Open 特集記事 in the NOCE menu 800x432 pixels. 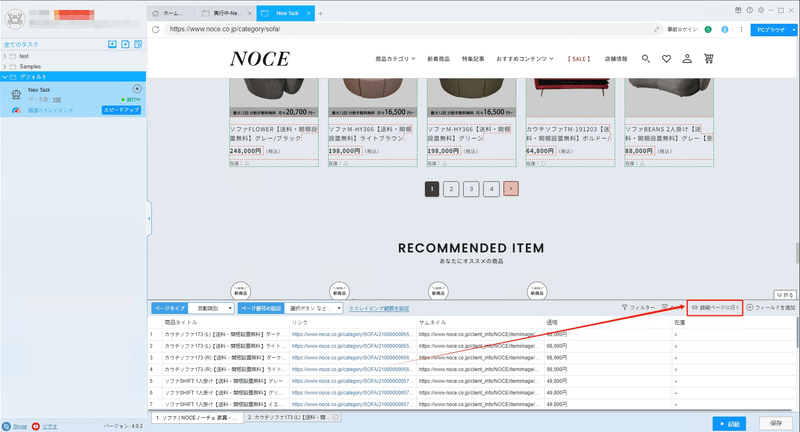click(x=473, y=59)
